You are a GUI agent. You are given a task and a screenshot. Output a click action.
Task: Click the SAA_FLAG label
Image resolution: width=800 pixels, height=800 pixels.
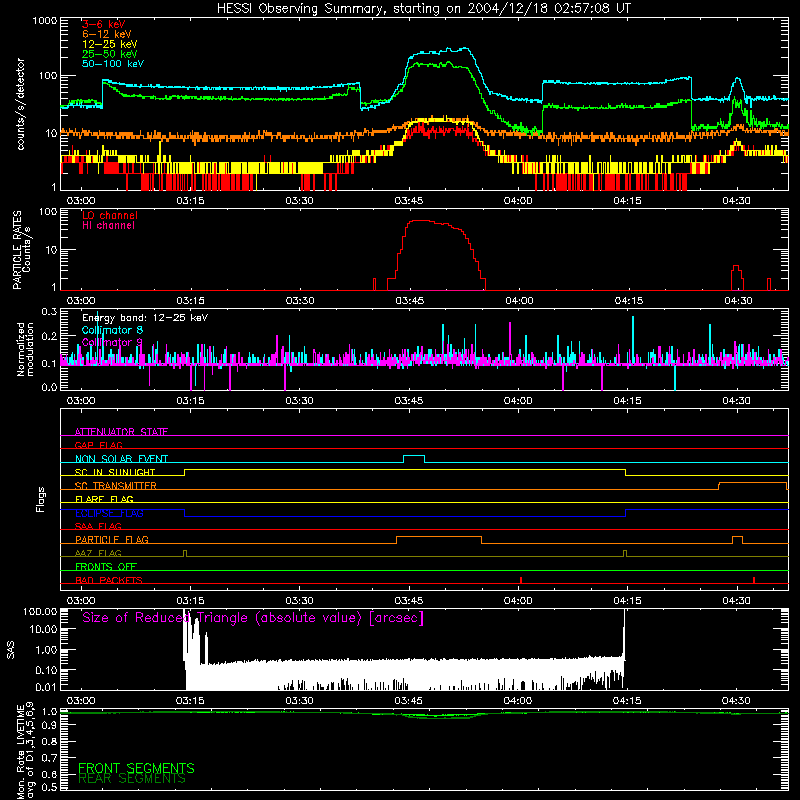tap(98, 526)
